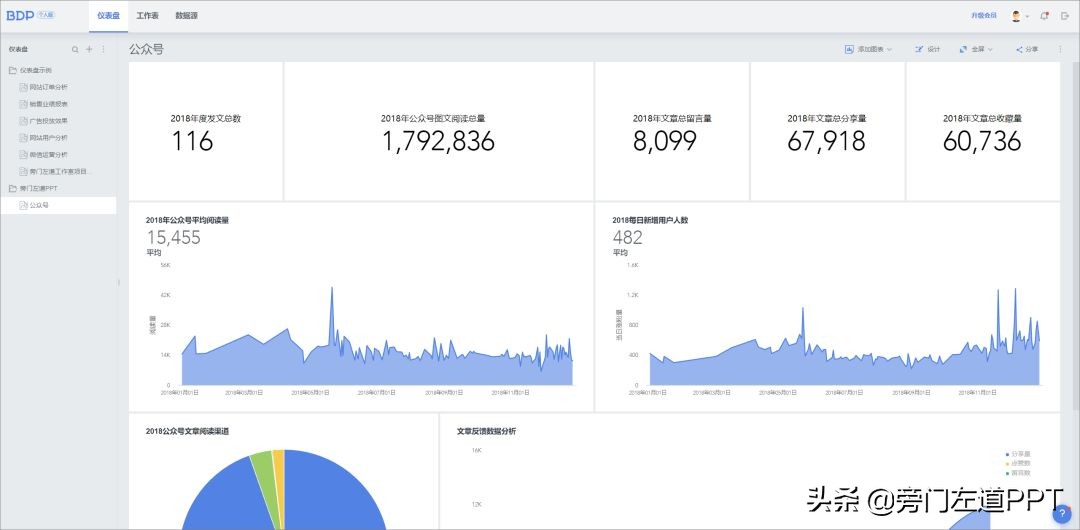Viewport: 1080px width, 530px height.
Task: Toggle the green legend item
Action: tap(1018, 473)
